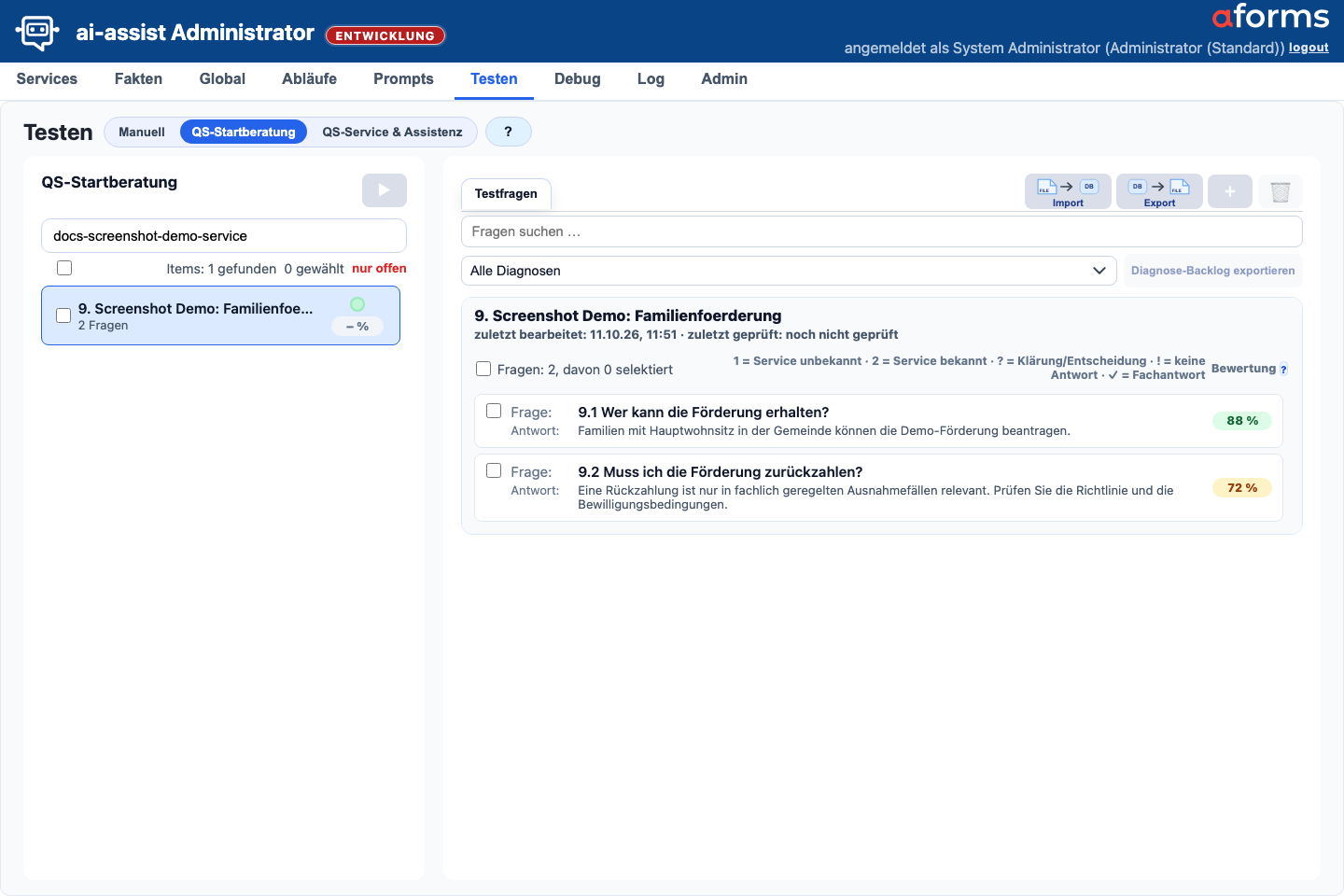Image resolution: width=1344 pixels, height=896 pixels.
Task: Select the QS-Startberatung tab
Action: [x=244, y=132]
